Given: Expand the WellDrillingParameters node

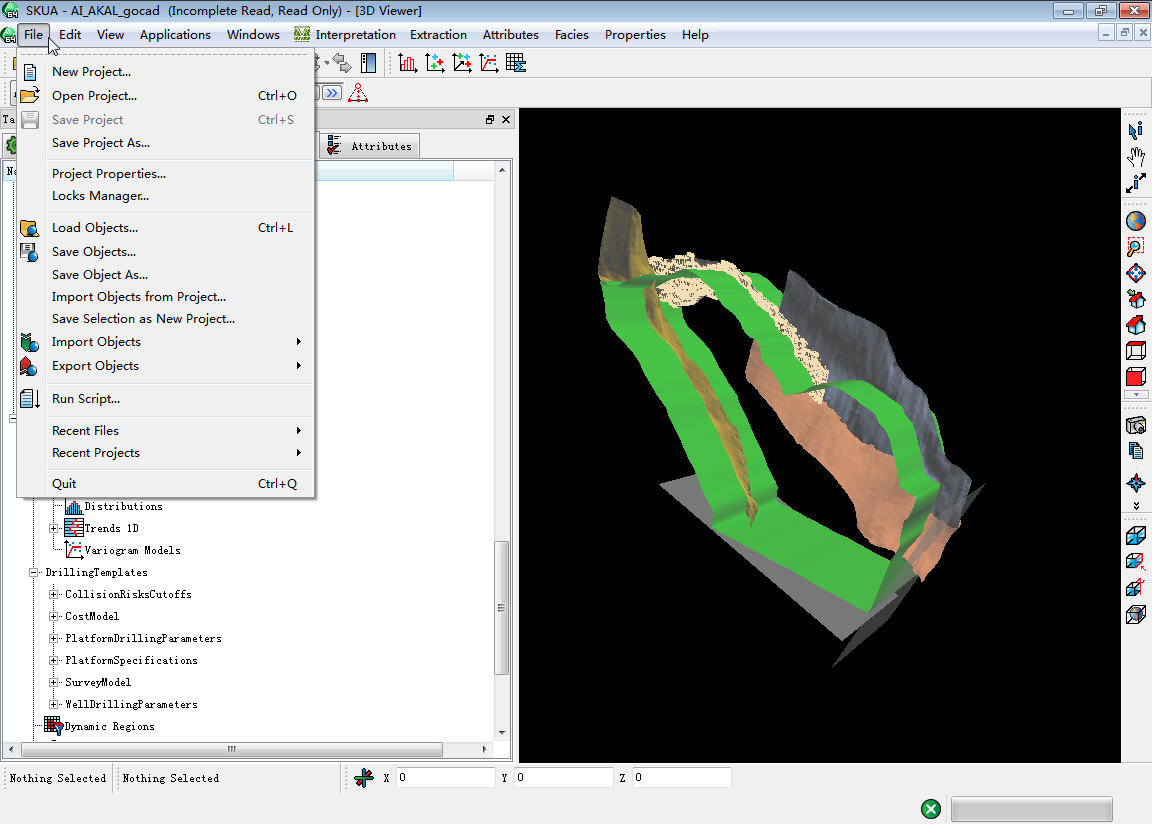Looking at the screenshot, I should click(x=53, y=704).
